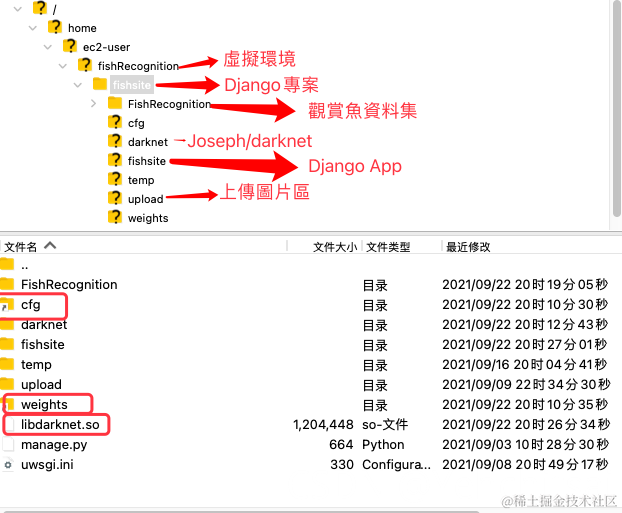The image size is (622, 513).
Task: Select weights name in file list
Action: pos(44,405)
